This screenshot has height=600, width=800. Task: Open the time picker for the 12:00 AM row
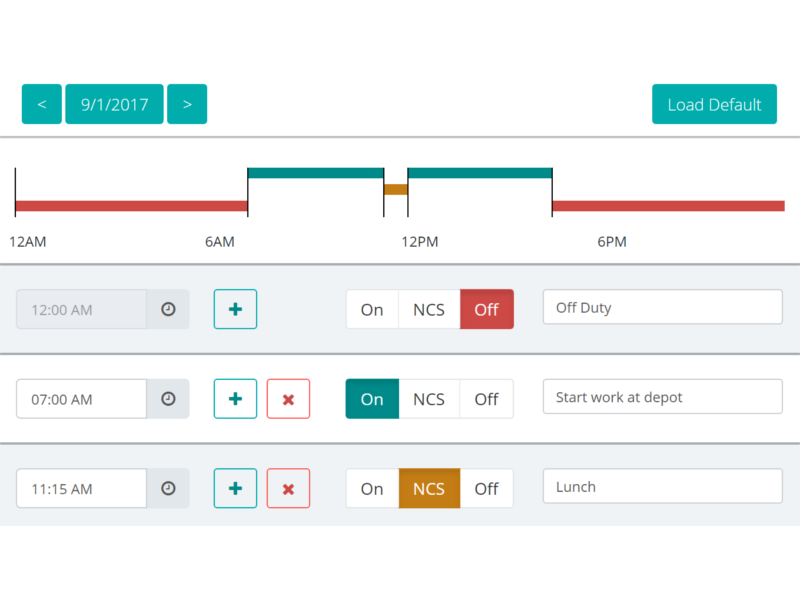tap(168, 309)
